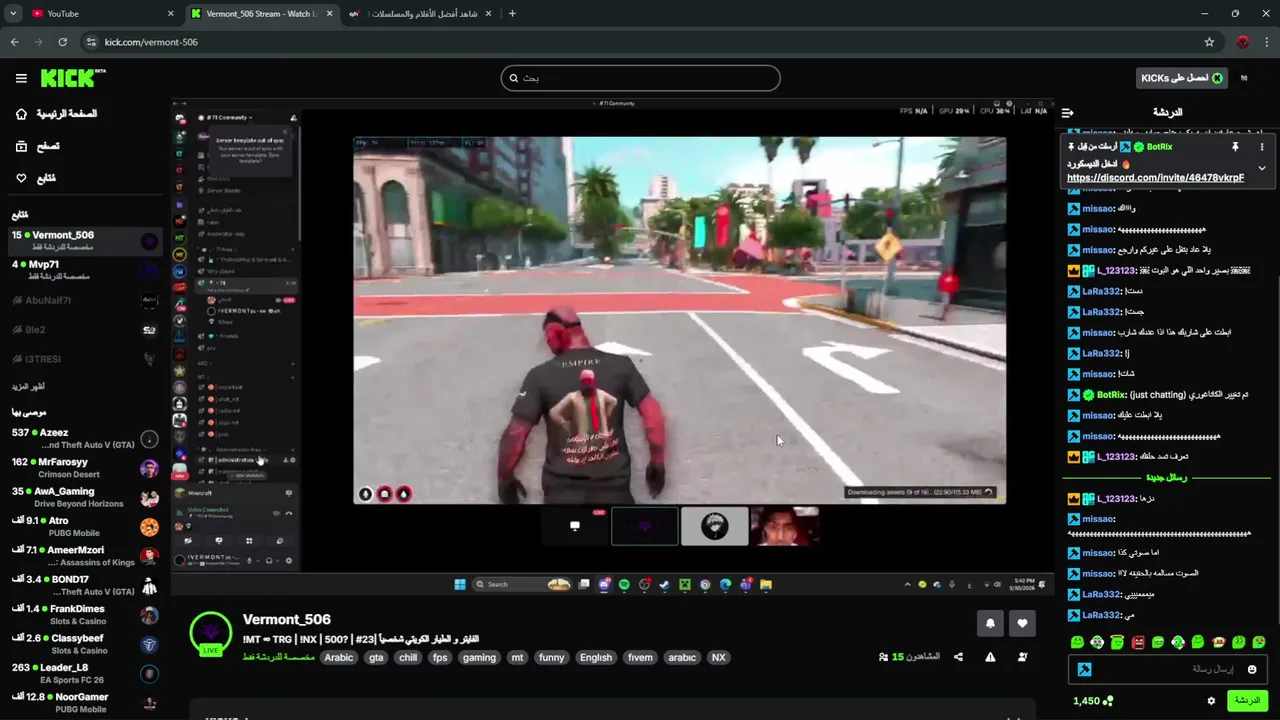Select the fivem stream tag
Image resolution: width=1280 pixels, height=720 pixels.
[640, 658]
